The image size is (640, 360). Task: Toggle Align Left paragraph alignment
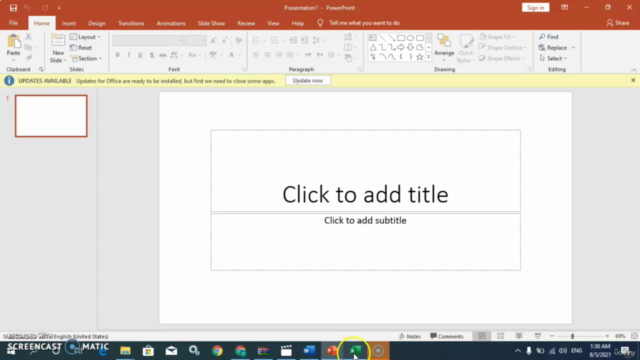pyautogui.click(x=256, y=55)
